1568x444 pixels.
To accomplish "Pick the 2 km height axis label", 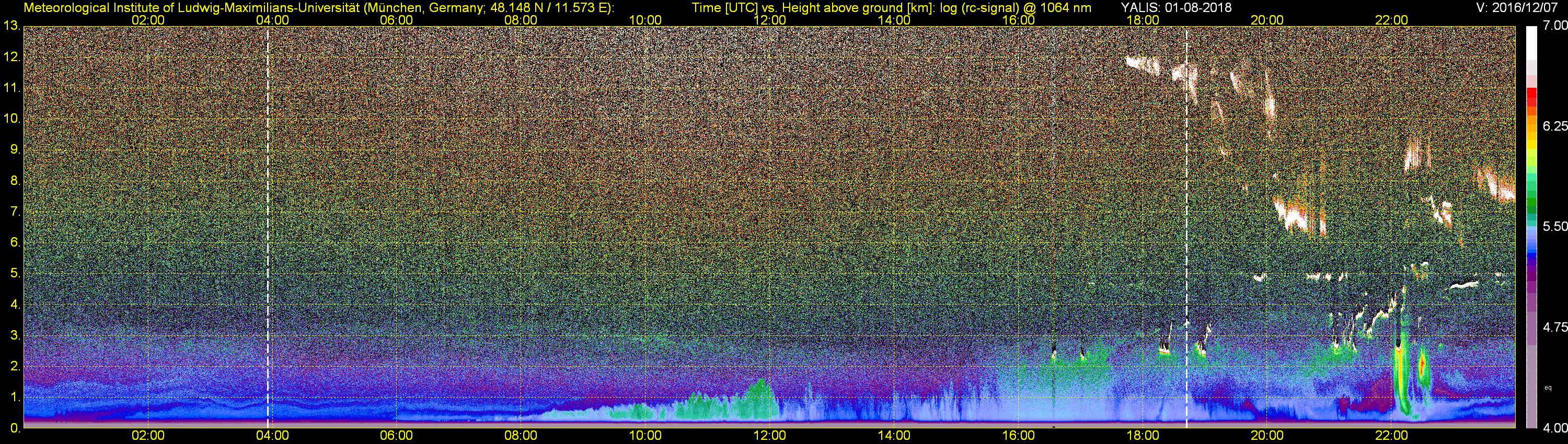I will [x=15, y=367].
